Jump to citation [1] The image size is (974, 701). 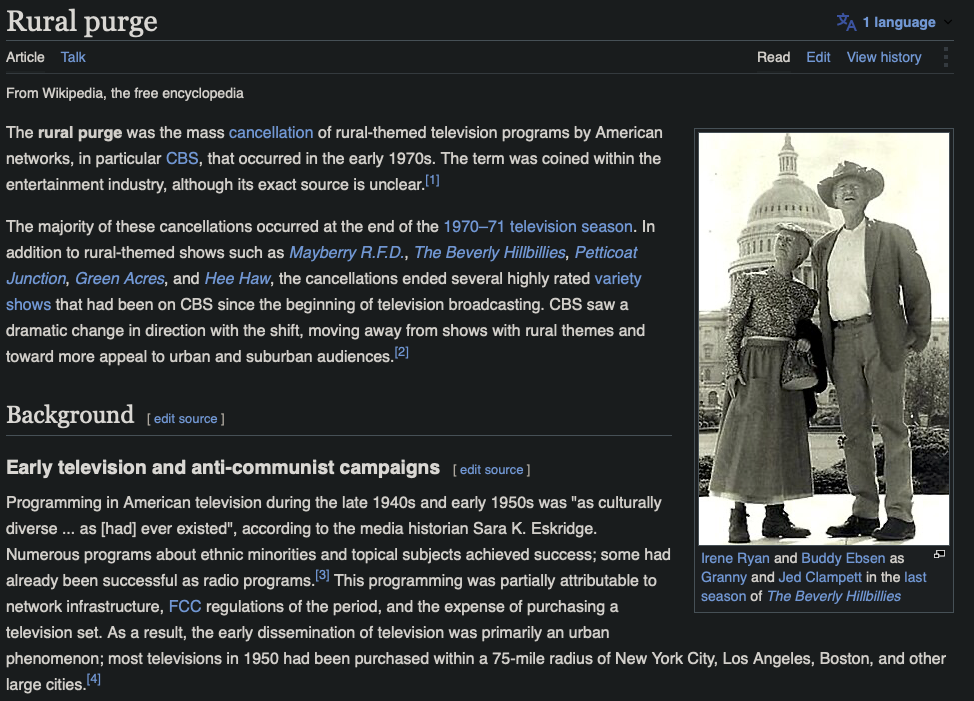coord(432,180)
